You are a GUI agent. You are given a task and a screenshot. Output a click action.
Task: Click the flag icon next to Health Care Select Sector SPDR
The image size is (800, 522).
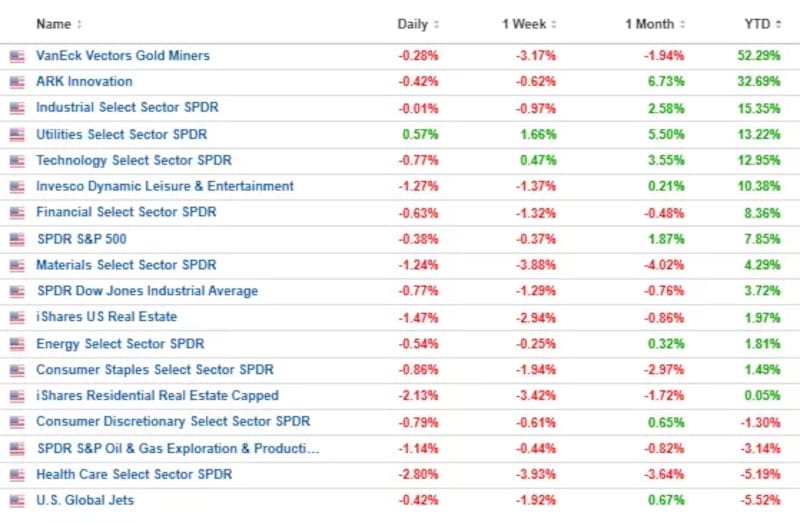pos(17,474)
